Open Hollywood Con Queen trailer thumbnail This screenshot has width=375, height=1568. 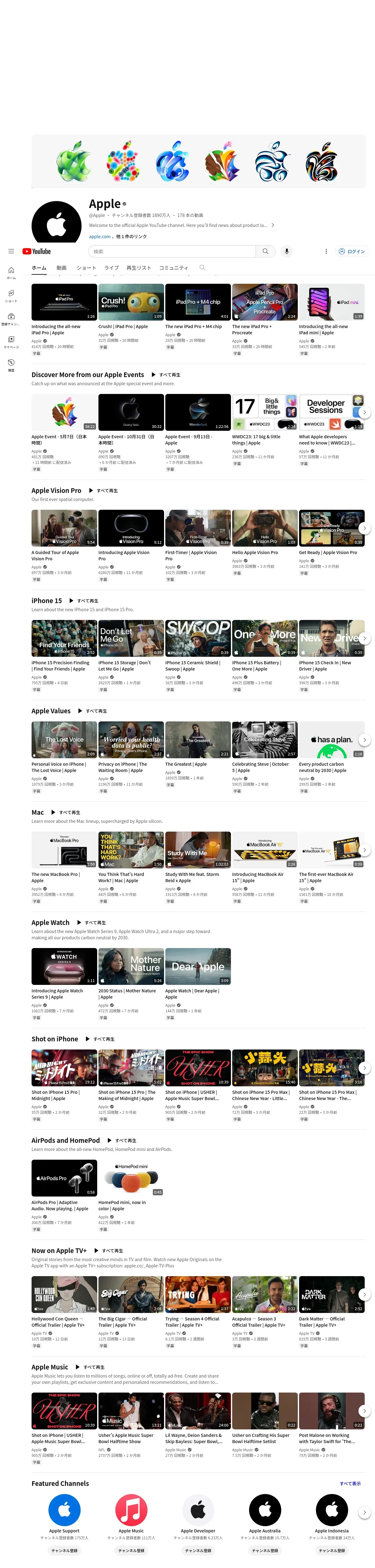point(65,1294)
